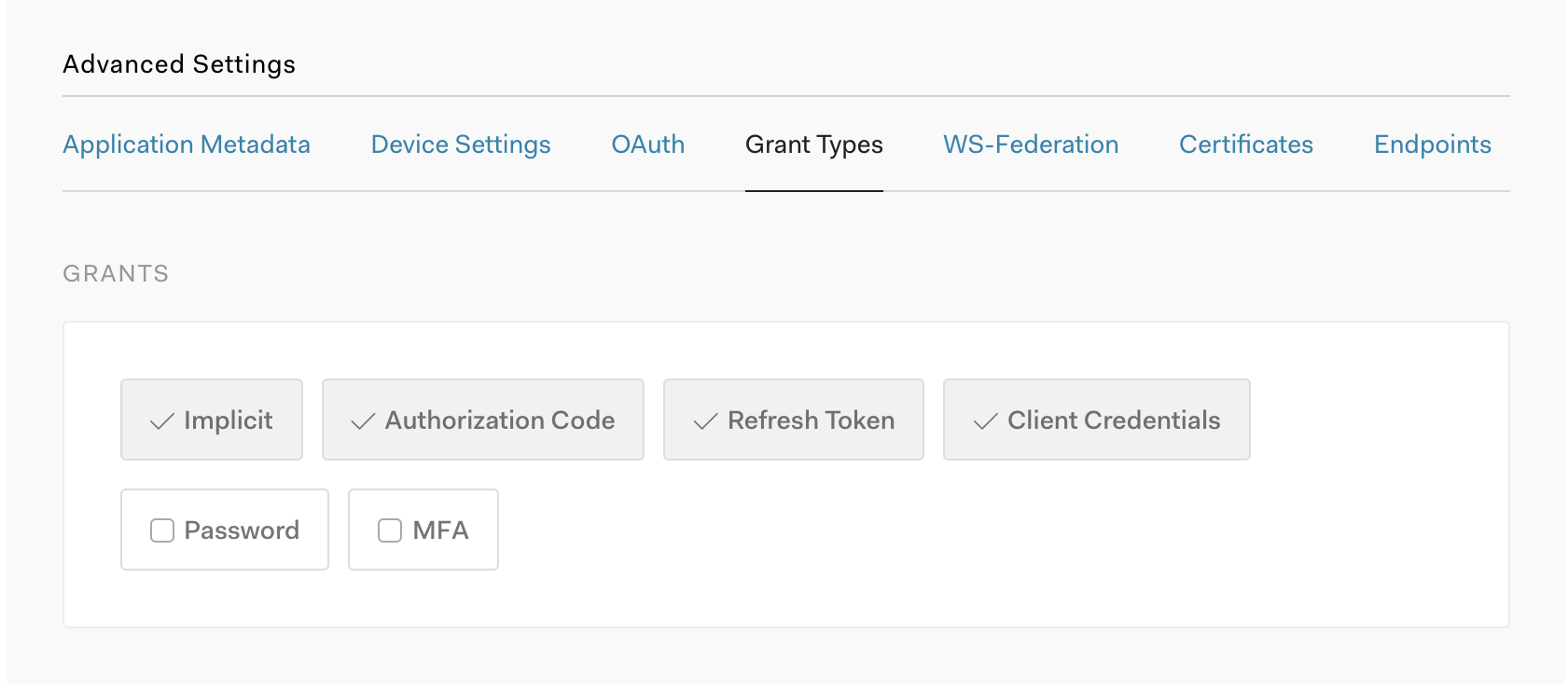
Task: Open the Application Metadata tab
Action: coord(186,144)
